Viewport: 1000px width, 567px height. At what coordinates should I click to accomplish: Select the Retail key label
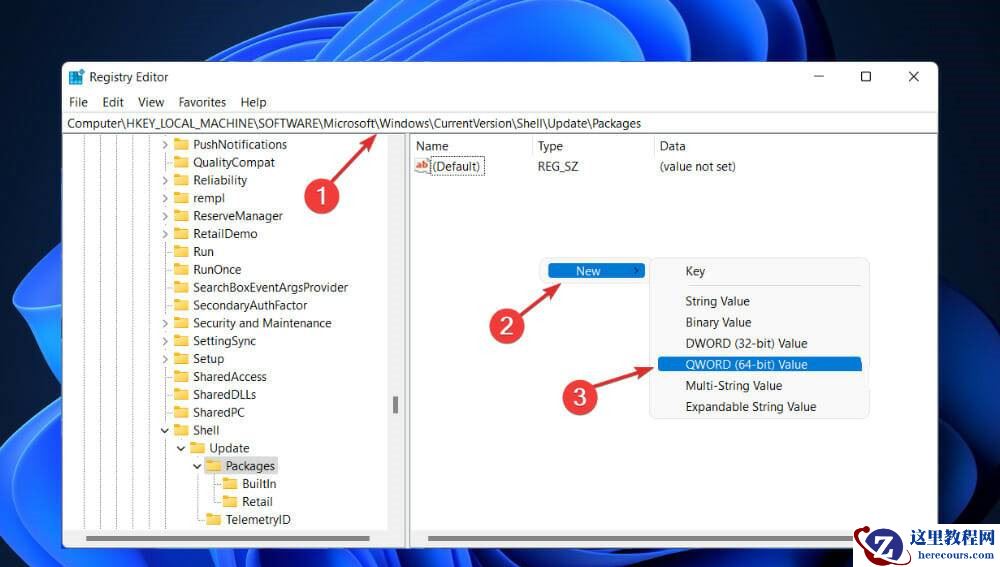pos(257,502)
